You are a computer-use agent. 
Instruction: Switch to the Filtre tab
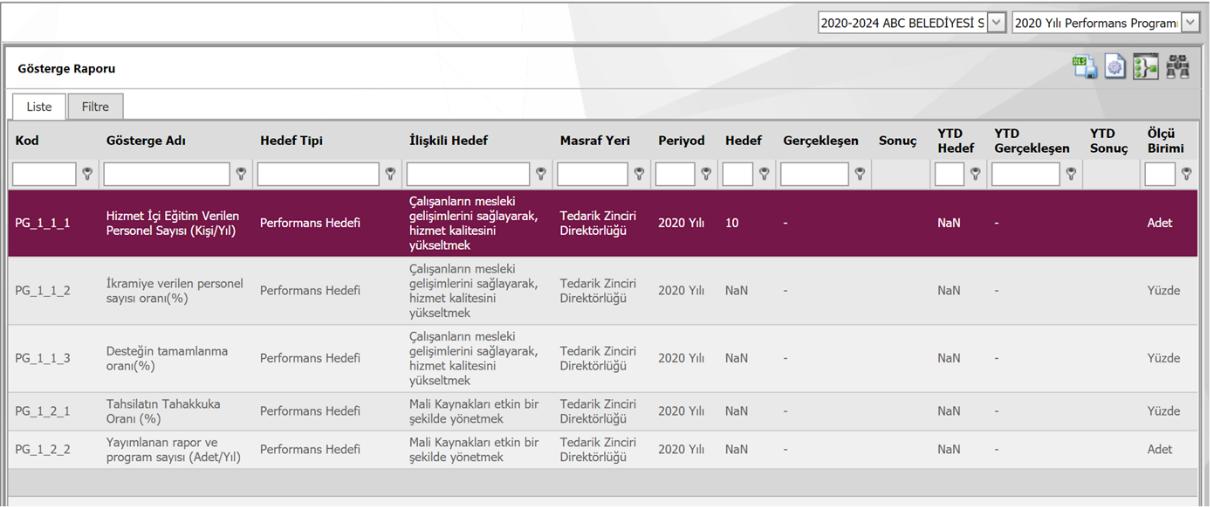click(95, 105)
